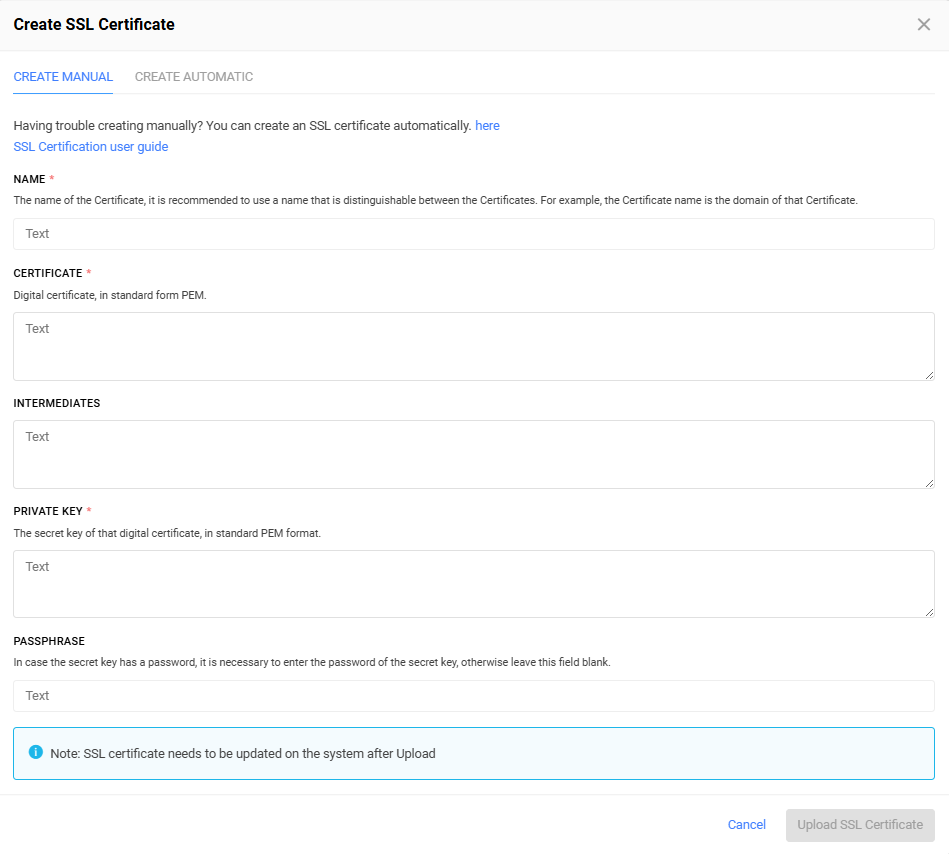Screen dimensions: 949x854
Task: Close the Create SSL Certificate dialog
Action: tap(924, 24)
